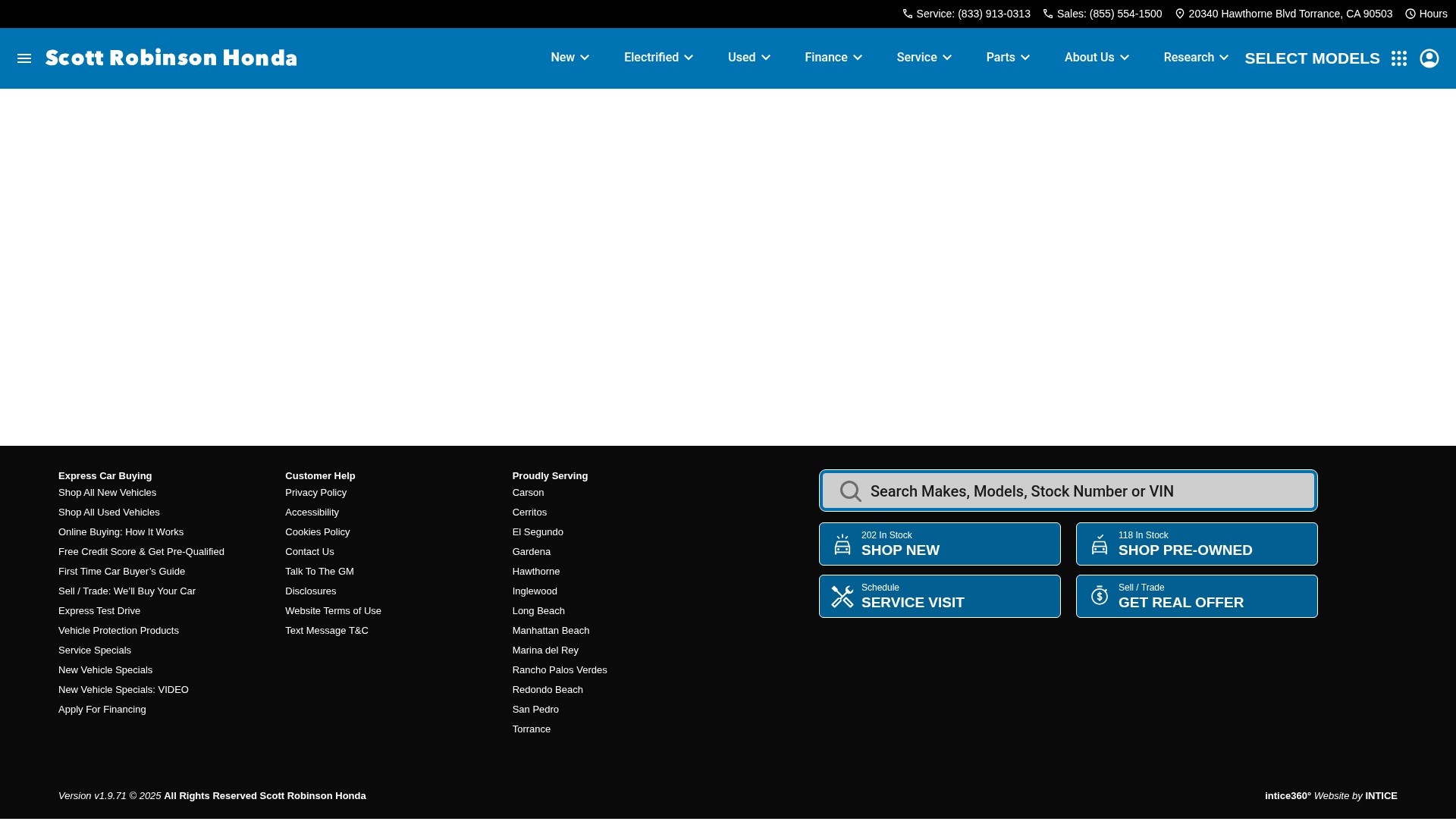The height and width of the screenshot is (837, 1456).
Task: Open the Long Beach link
Action: (x=538, y=611)
